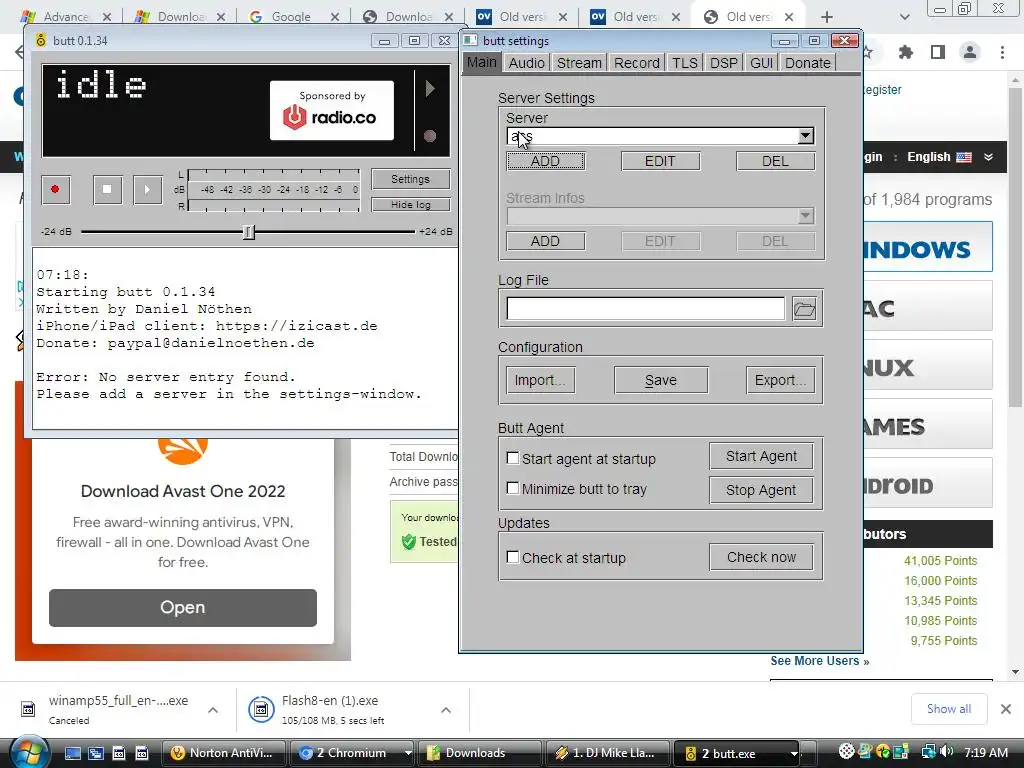Open the 2 Chromium taskbar group

click(351, 753)
